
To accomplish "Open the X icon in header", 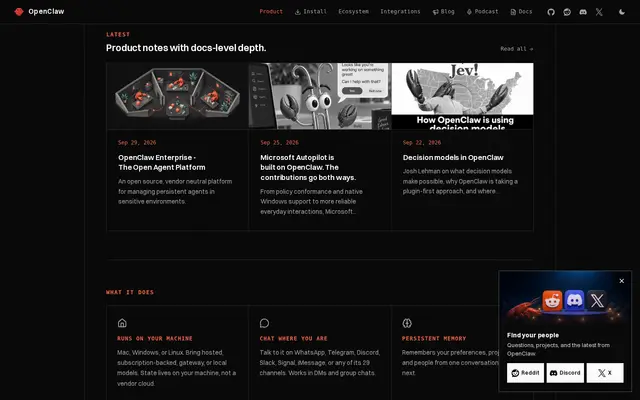I will coord(599,12).
